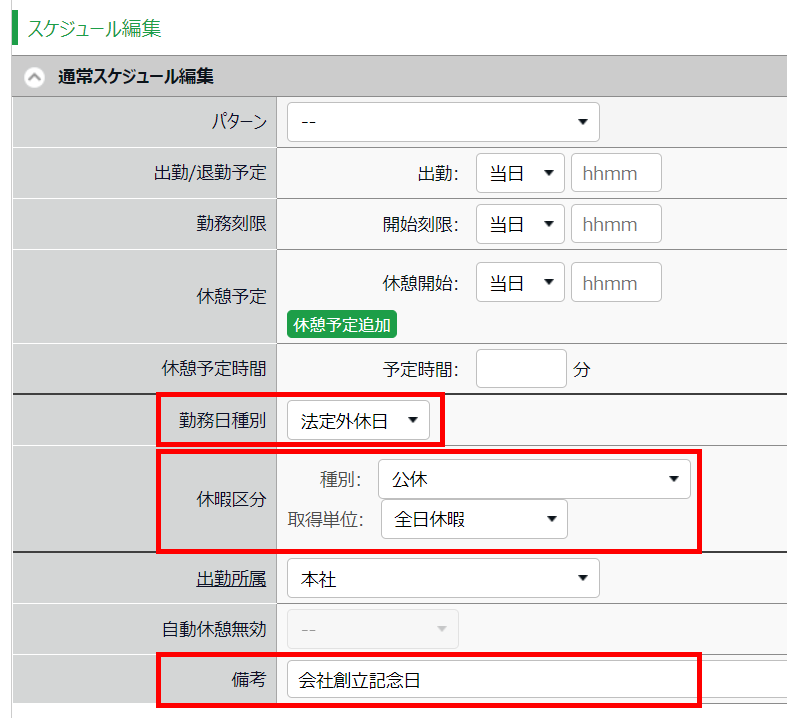787x718 pixels.
Task: Open the 開始刻限 day dropdown
Action: coord(520,224)
